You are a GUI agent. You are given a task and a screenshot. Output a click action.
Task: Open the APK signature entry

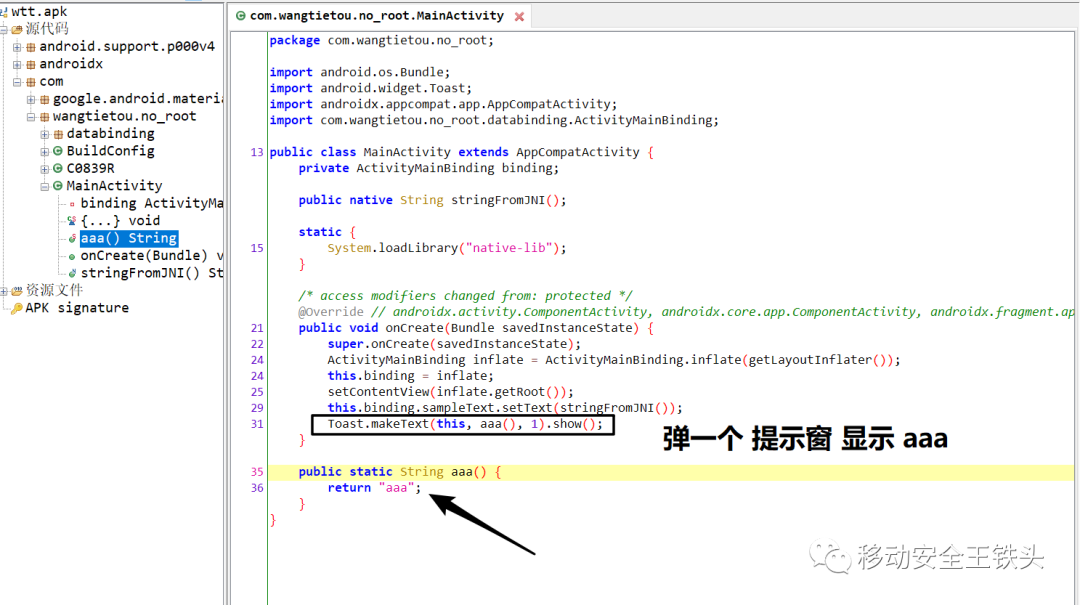[77, 307]
